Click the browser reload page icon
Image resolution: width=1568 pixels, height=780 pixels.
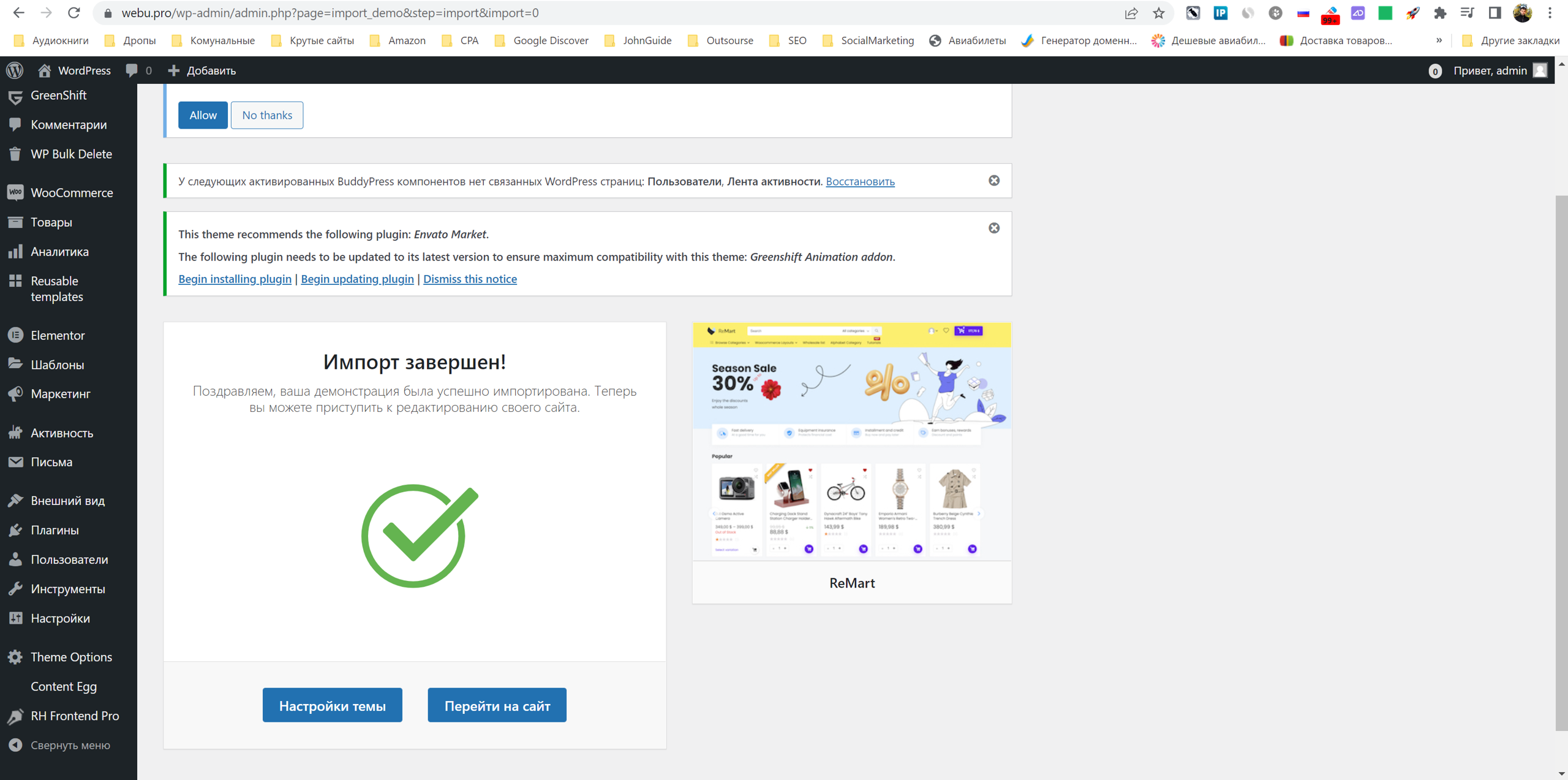pos(74,13)
